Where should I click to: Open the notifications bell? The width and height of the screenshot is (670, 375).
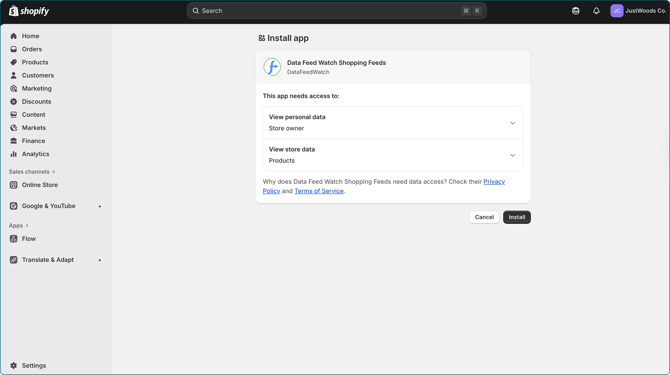[596, 11]
